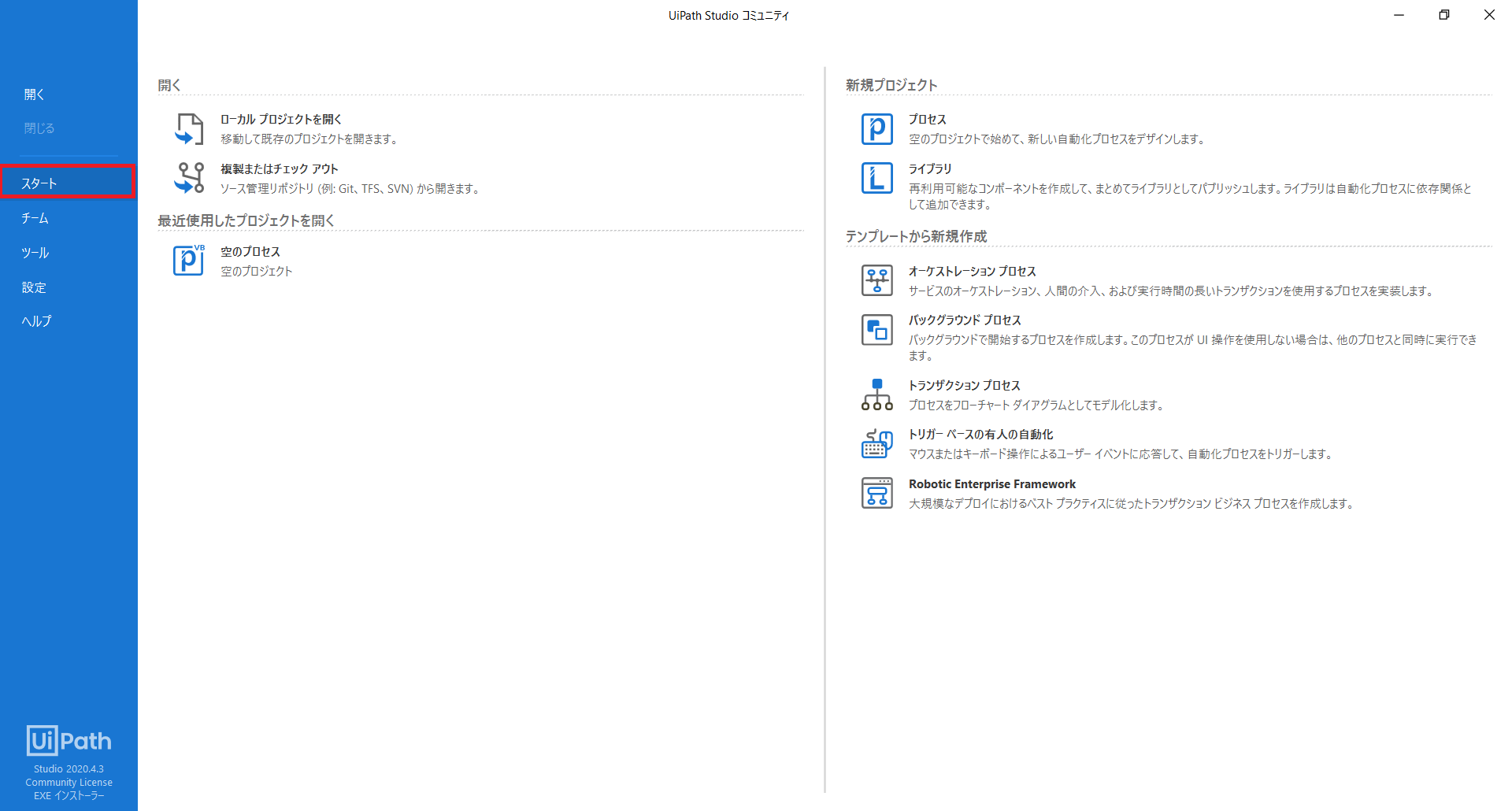Click description 空のプロジェクトで始めて、新しい自動化プロセスをデザインします。

[1058, 139]
